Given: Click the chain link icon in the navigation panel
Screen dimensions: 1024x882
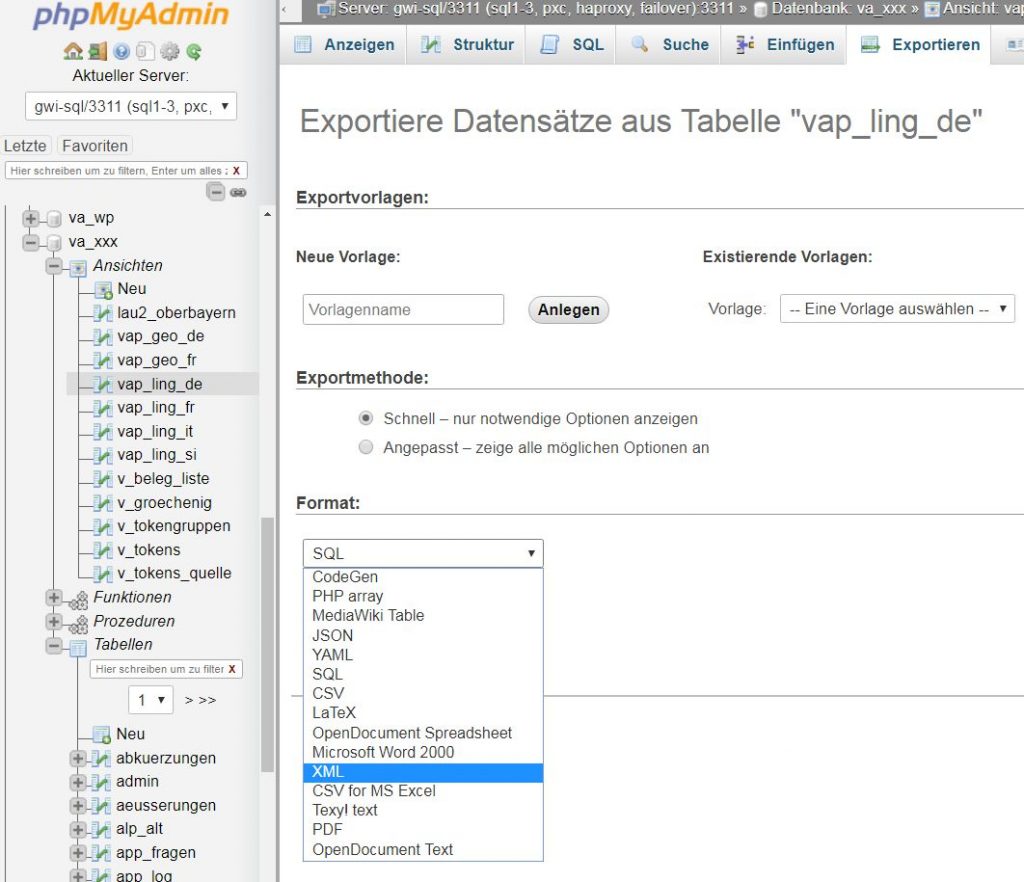Looking at the screenshot, I should click(238, 192).
